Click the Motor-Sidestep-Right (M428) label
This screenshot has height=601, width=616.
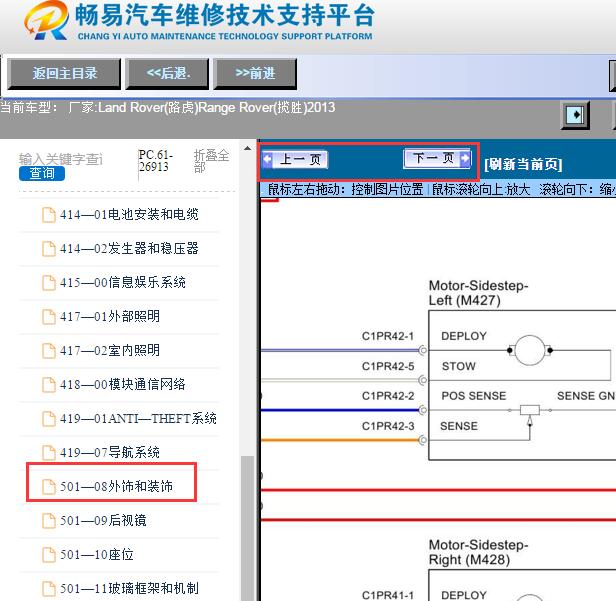pyautogui.click(x=478, y=552)
